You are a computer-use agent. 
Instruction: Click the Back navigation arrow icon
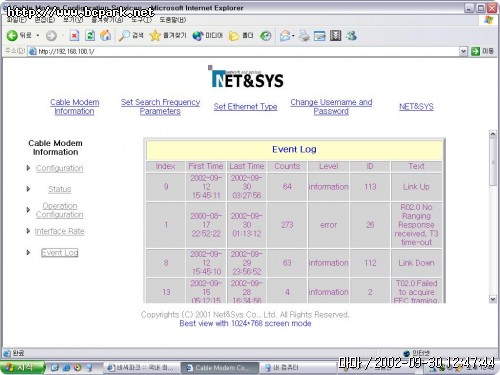(12, 36)
